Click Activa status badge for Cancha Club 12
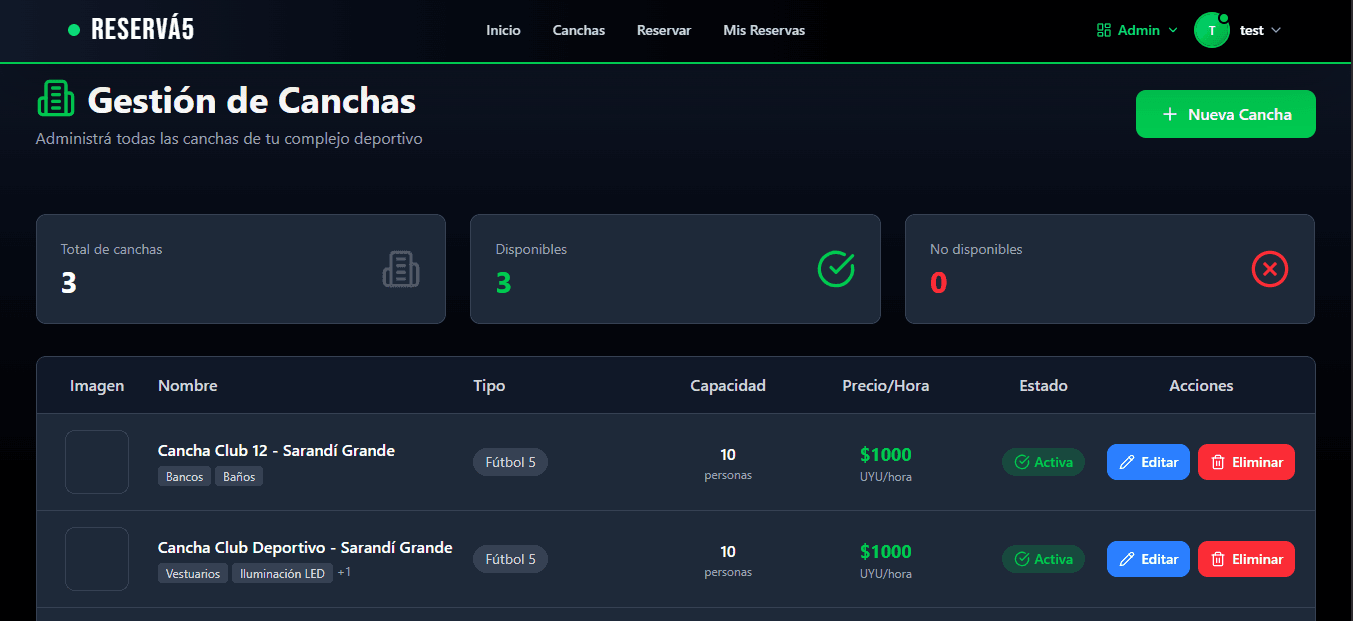Viewport: 1353px width, 621px height. coord(1043,462)
